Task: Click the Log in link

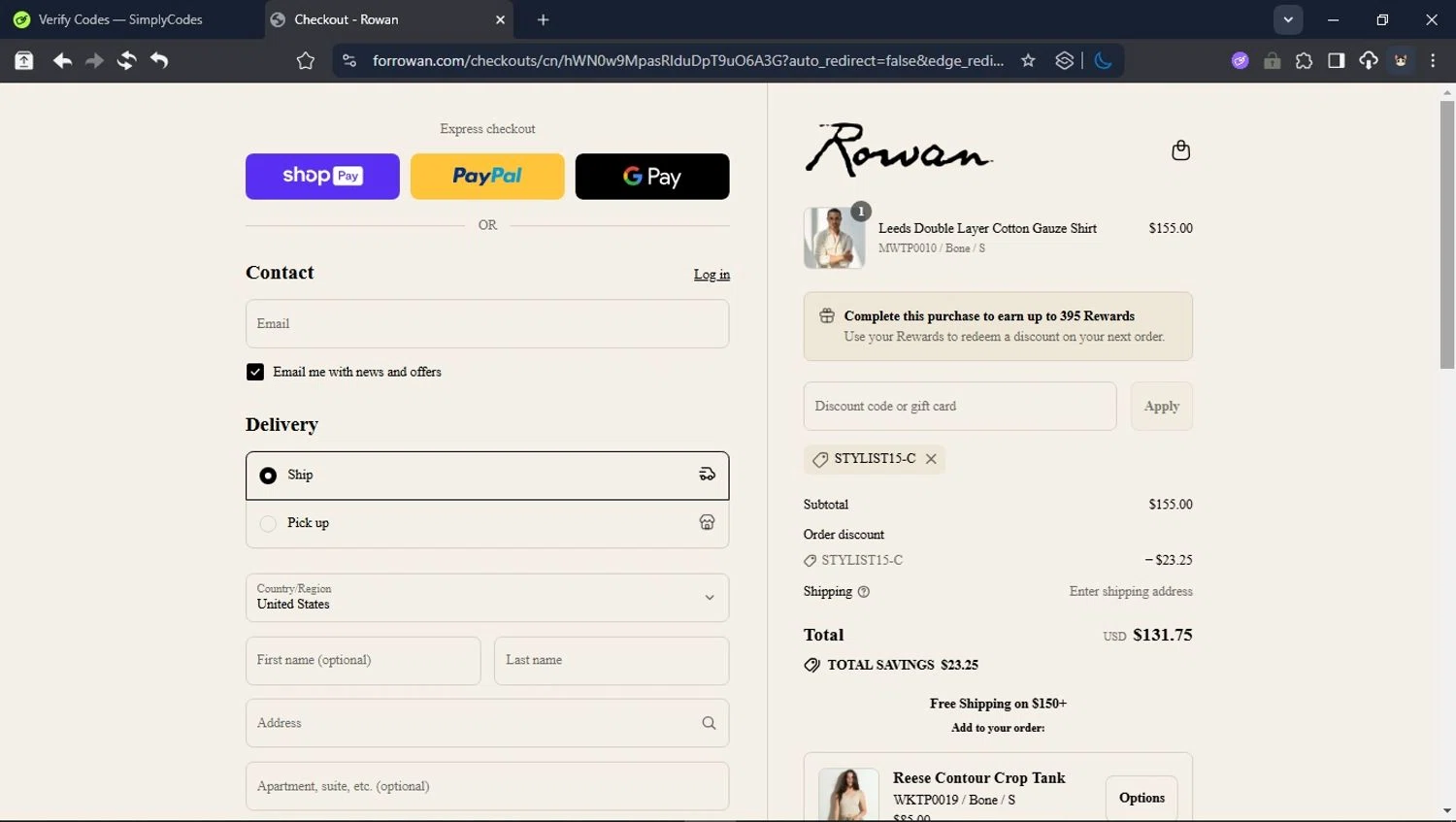Action: click(711, 276)
